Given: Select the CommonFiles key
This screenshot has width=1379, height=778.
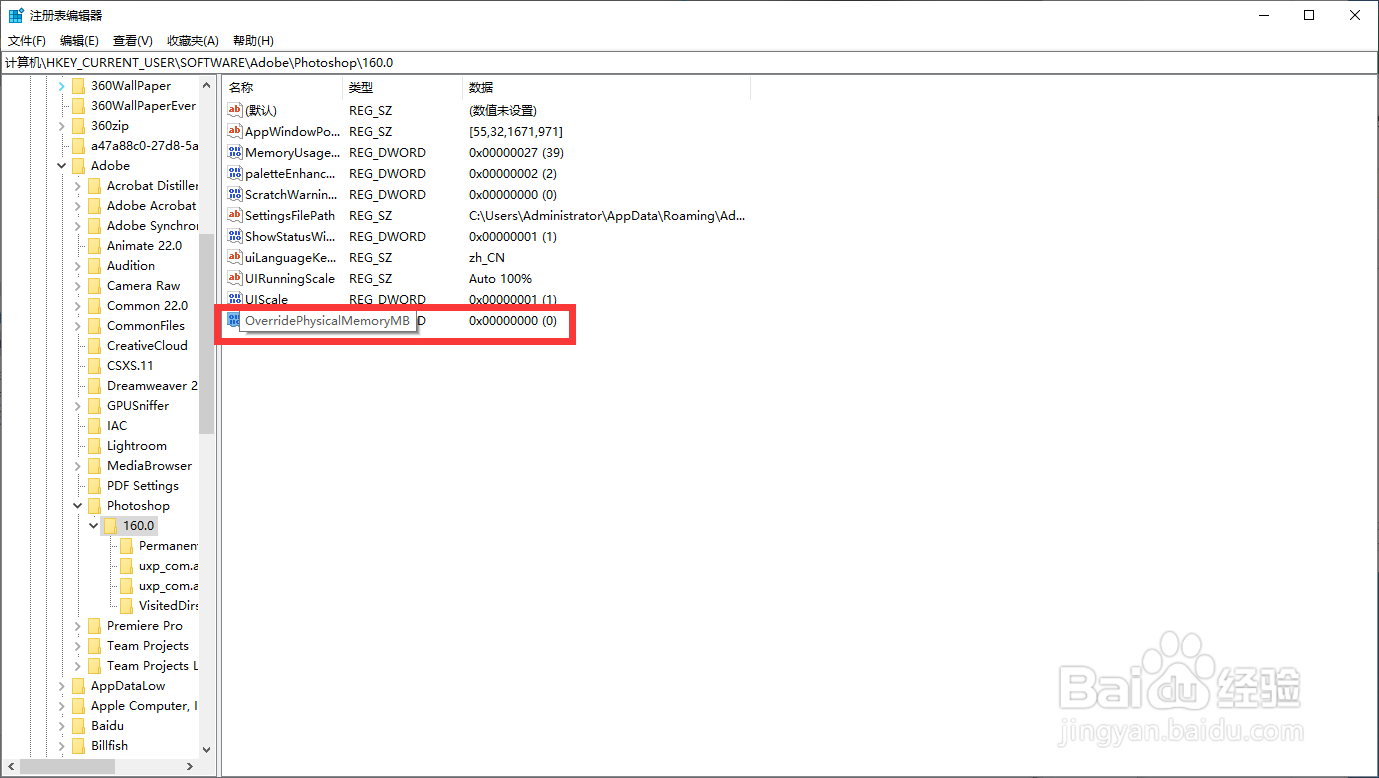Looking at the screenshot, I should tap(146, 325).
